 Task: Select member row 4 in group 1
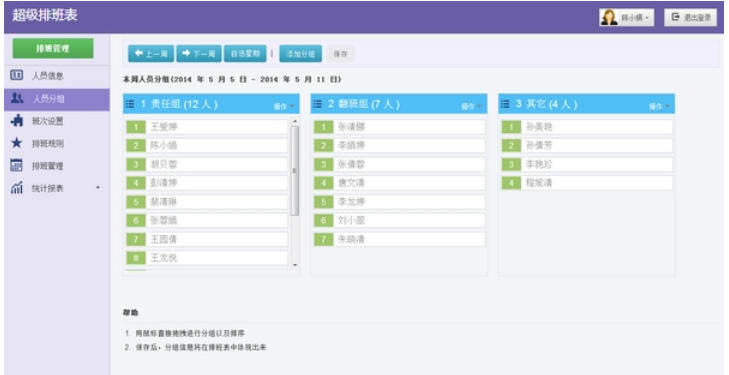click(x=207, y=183)
